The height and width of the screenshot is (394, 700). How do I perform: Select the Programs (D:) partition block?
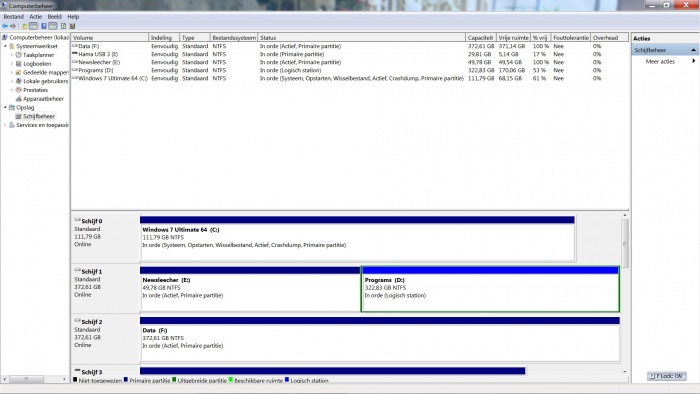click(490, 289)
